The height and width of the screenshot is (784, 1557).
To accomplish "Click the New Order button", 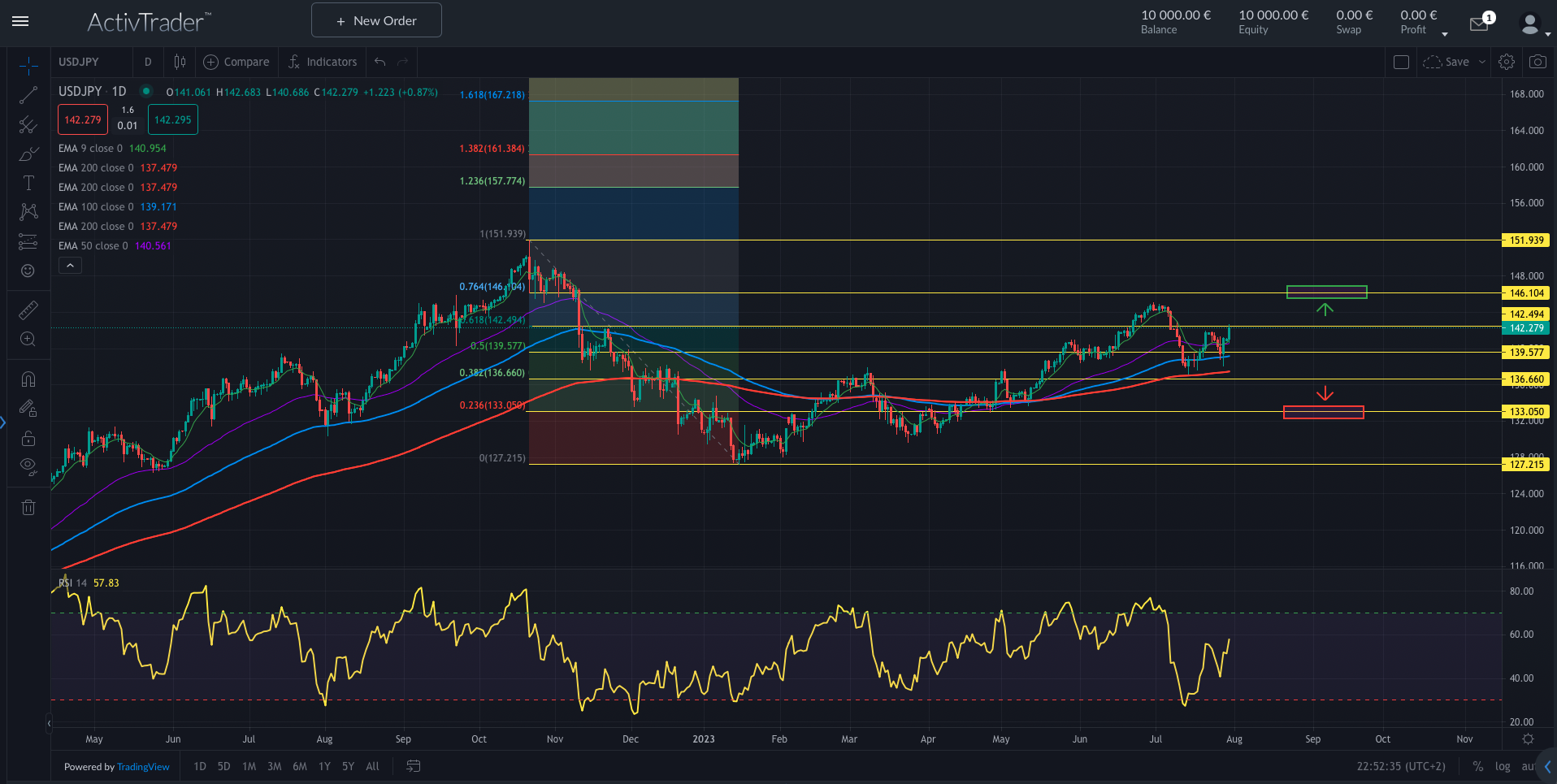I will (x=375, y=19).
